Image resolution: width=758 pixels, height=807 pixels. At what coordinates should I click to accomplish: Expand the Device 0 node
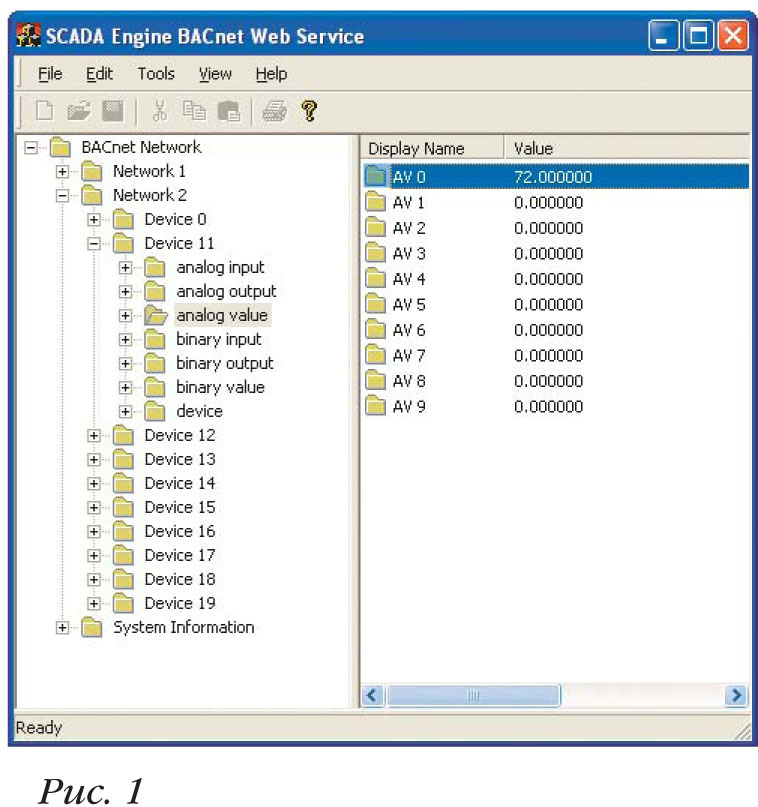[94, 220]
